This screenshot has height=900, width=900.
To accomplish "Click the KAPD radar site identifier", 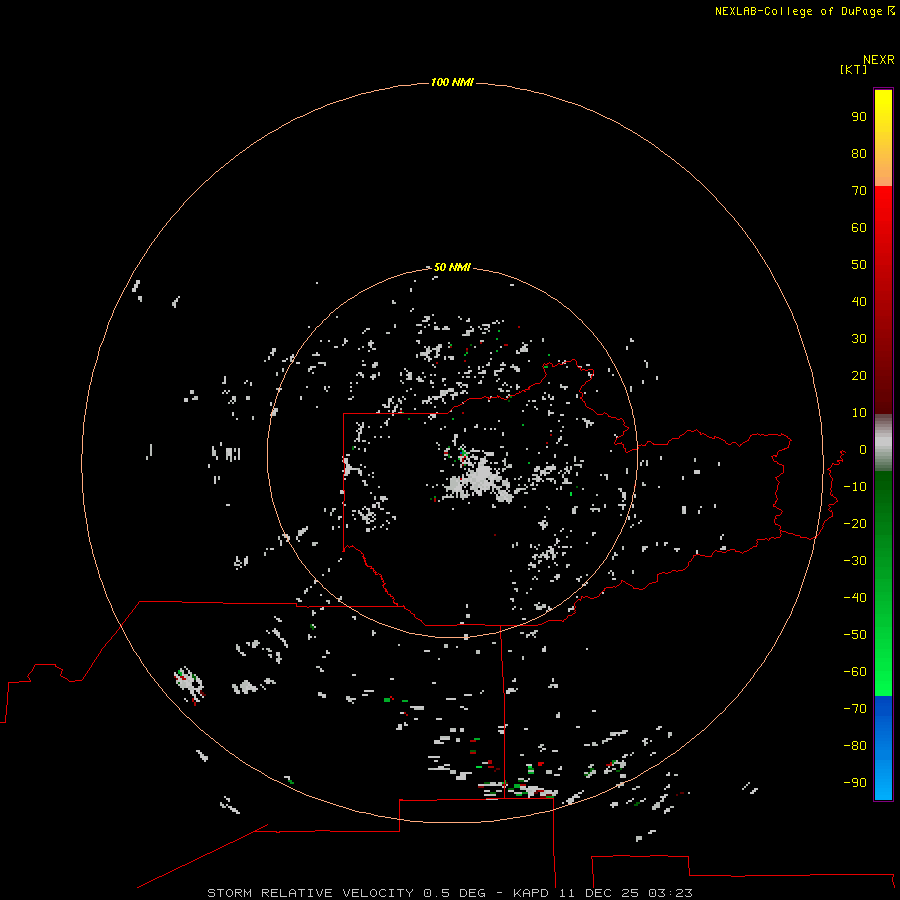I will [x=532, y=893].
